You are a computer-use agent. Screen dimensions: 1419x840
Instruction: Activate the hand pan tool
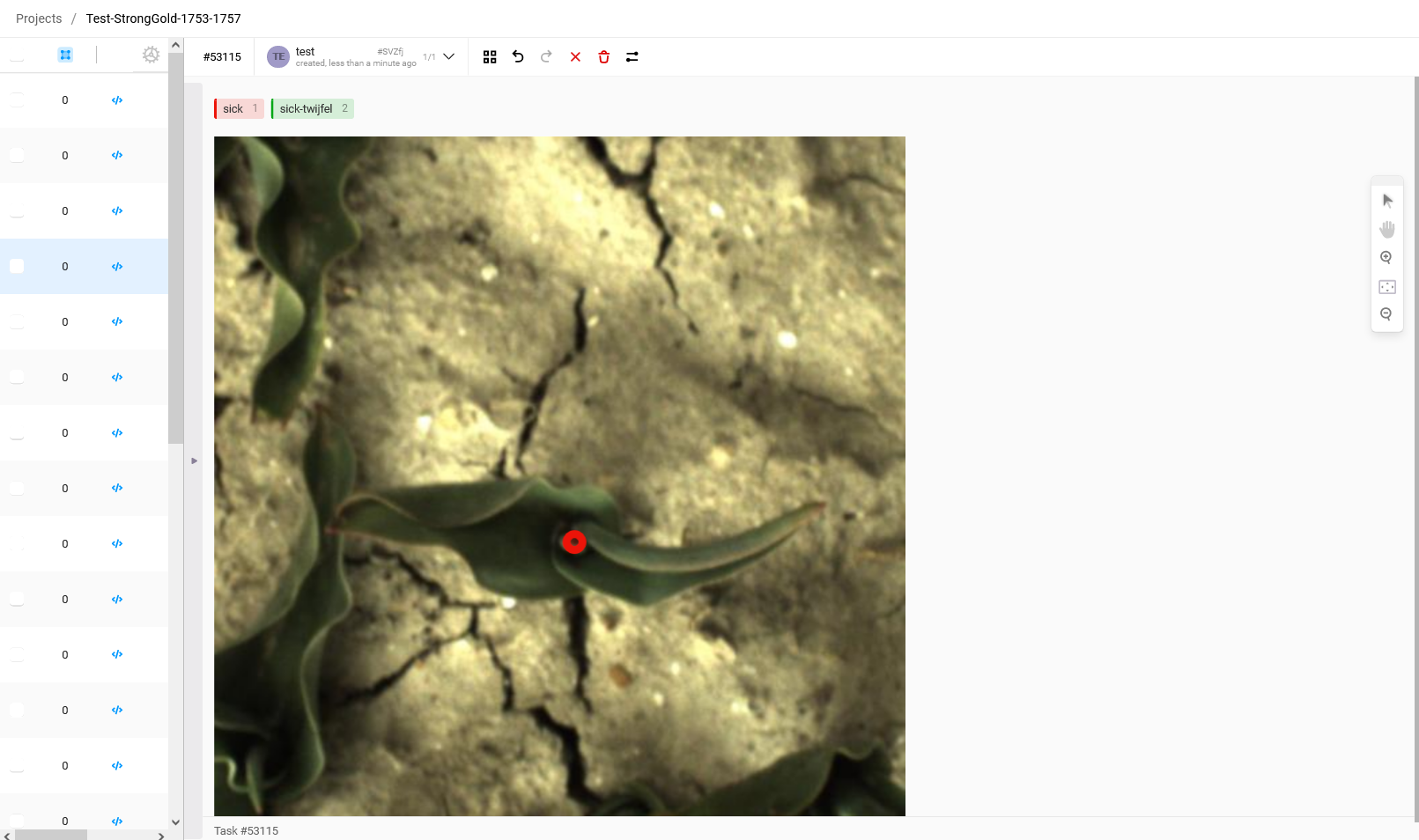coord(1387,230)
